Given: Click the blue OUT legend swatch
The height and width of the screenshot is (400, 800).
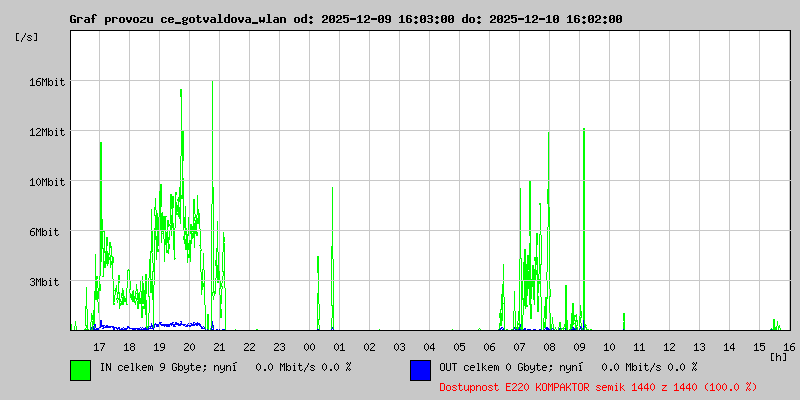Looking at the screenshot, I should [420, 370].
